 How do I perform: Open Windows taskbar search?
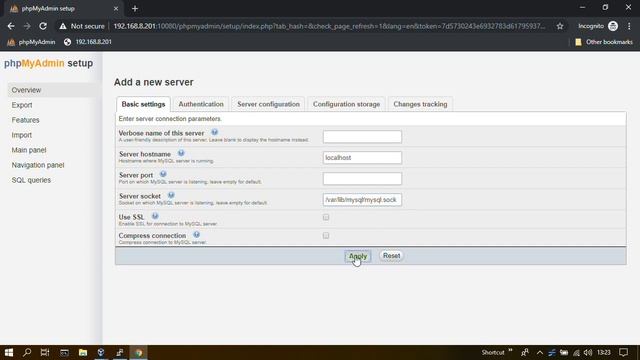coord(27,352)
